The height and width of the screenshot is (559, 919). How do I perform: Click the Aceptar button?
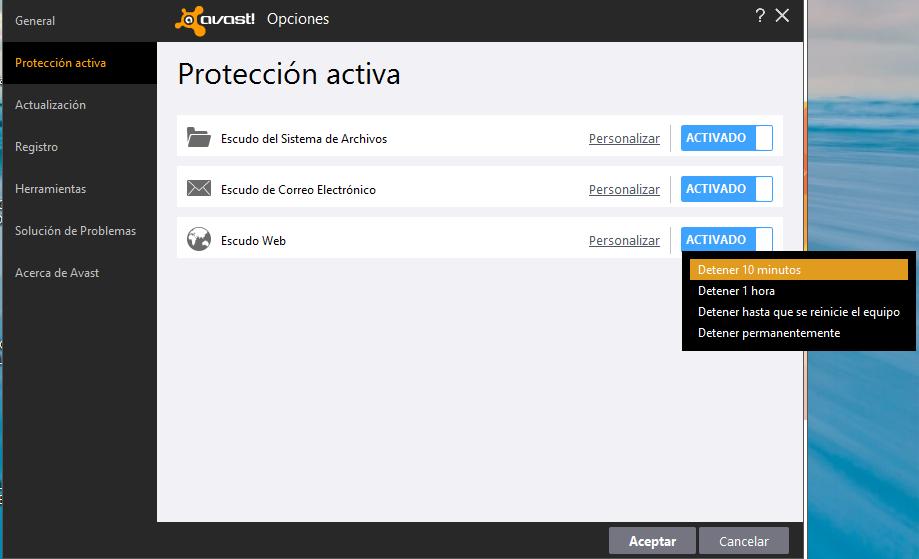(652, 541)
